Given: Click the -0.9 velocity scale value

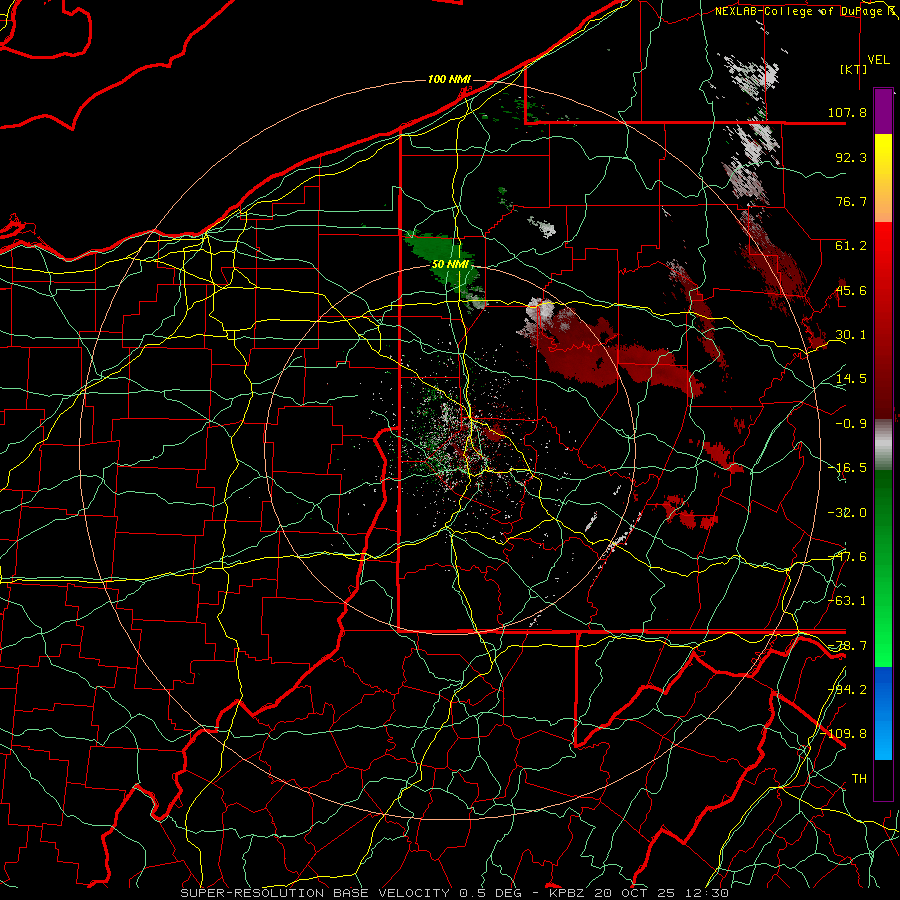Looking at the screenshot, I should [x=851, y=424].
